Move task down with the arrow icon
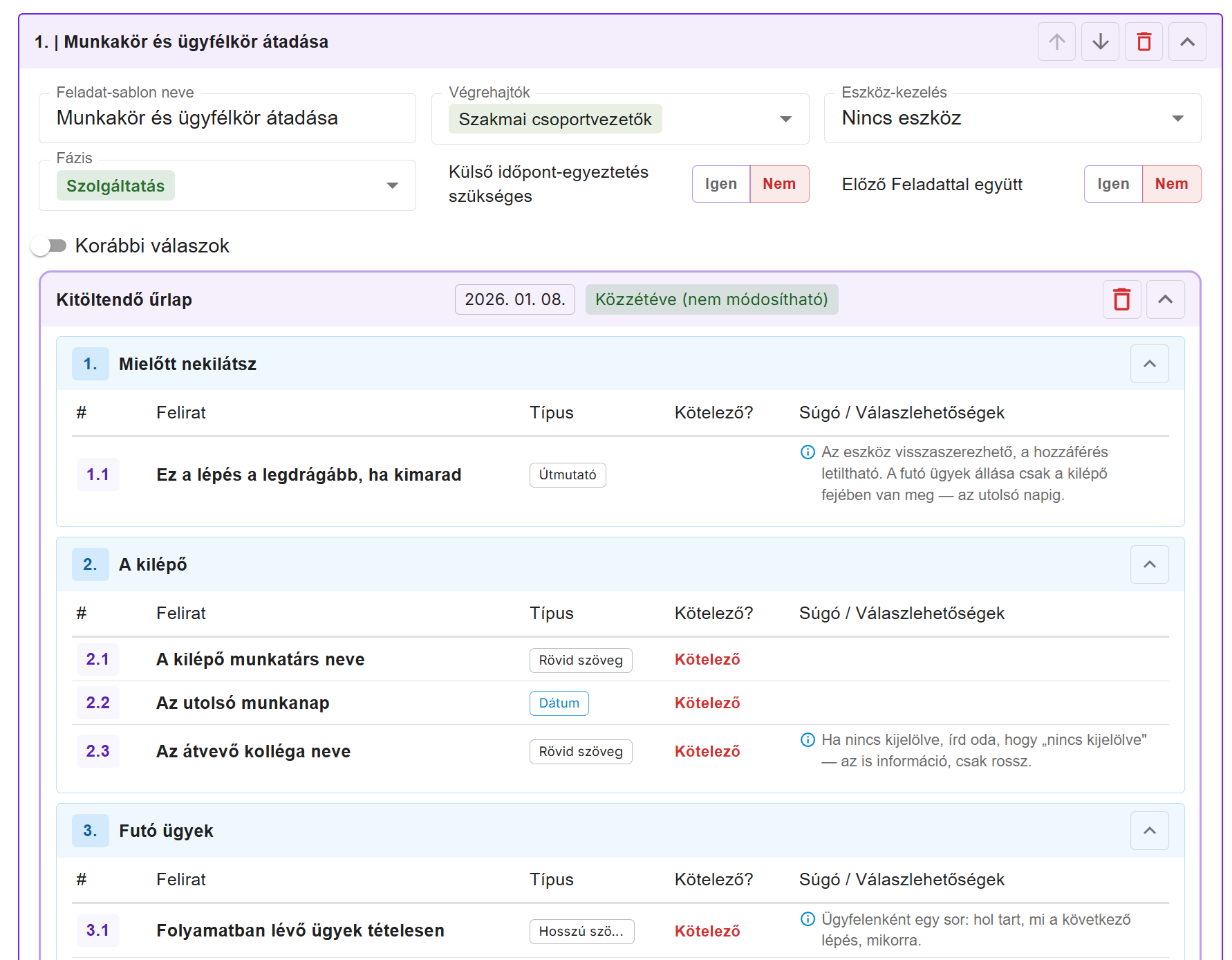This screenshot has width=1232, height=960. 1100,41
